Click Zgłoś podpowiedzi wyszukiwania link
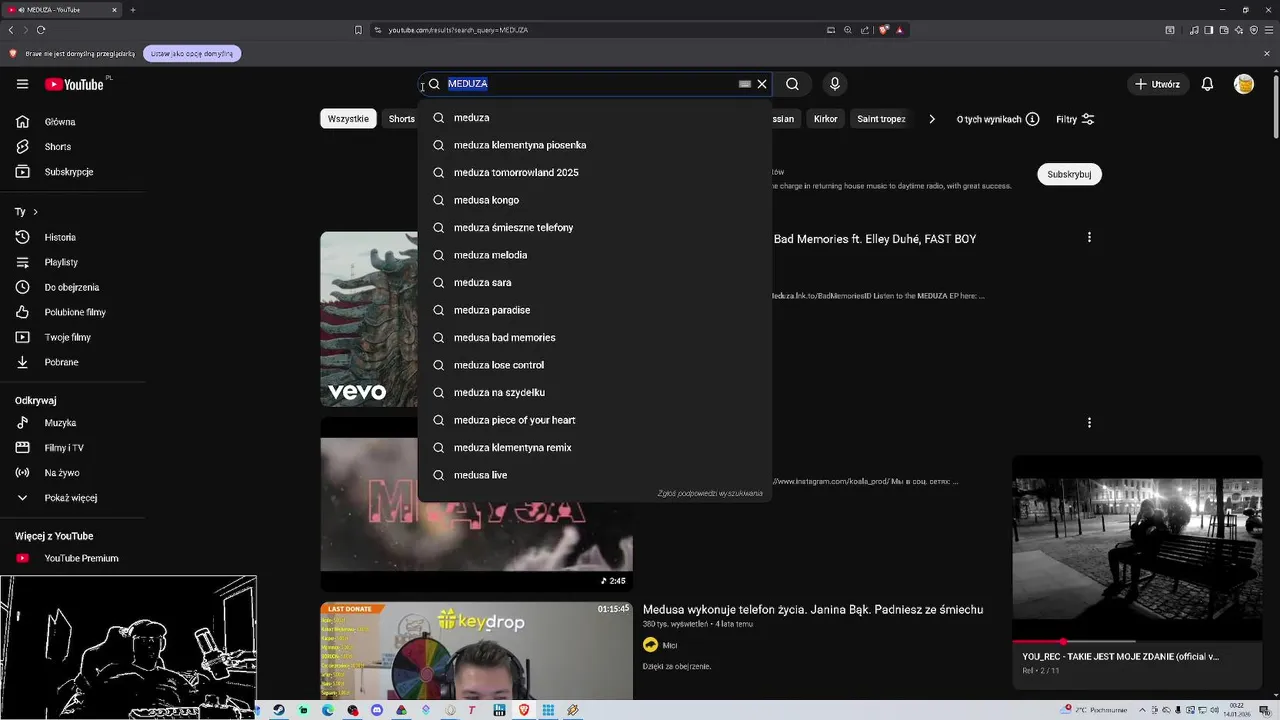1280x720 pixels. click(710, 493)
